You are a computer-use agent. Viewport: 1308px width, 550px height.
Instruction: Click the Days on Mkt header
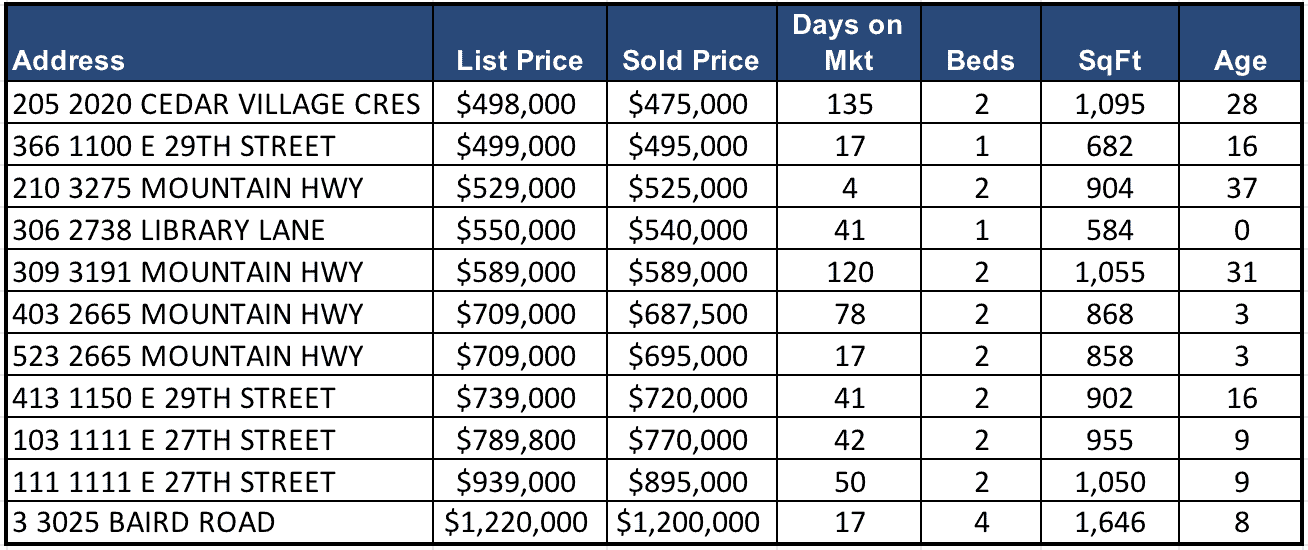(848, 43)
